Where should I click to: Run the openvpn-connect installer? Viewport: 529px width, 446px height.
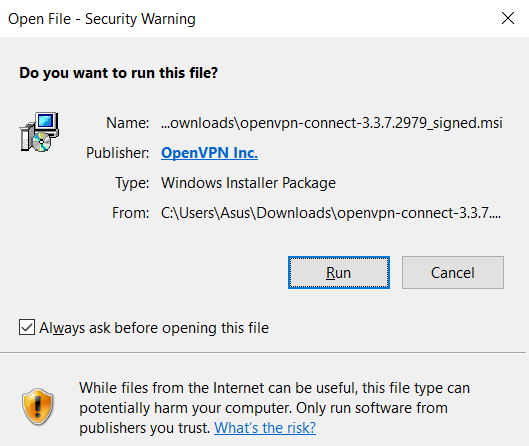tap(339, 273)
